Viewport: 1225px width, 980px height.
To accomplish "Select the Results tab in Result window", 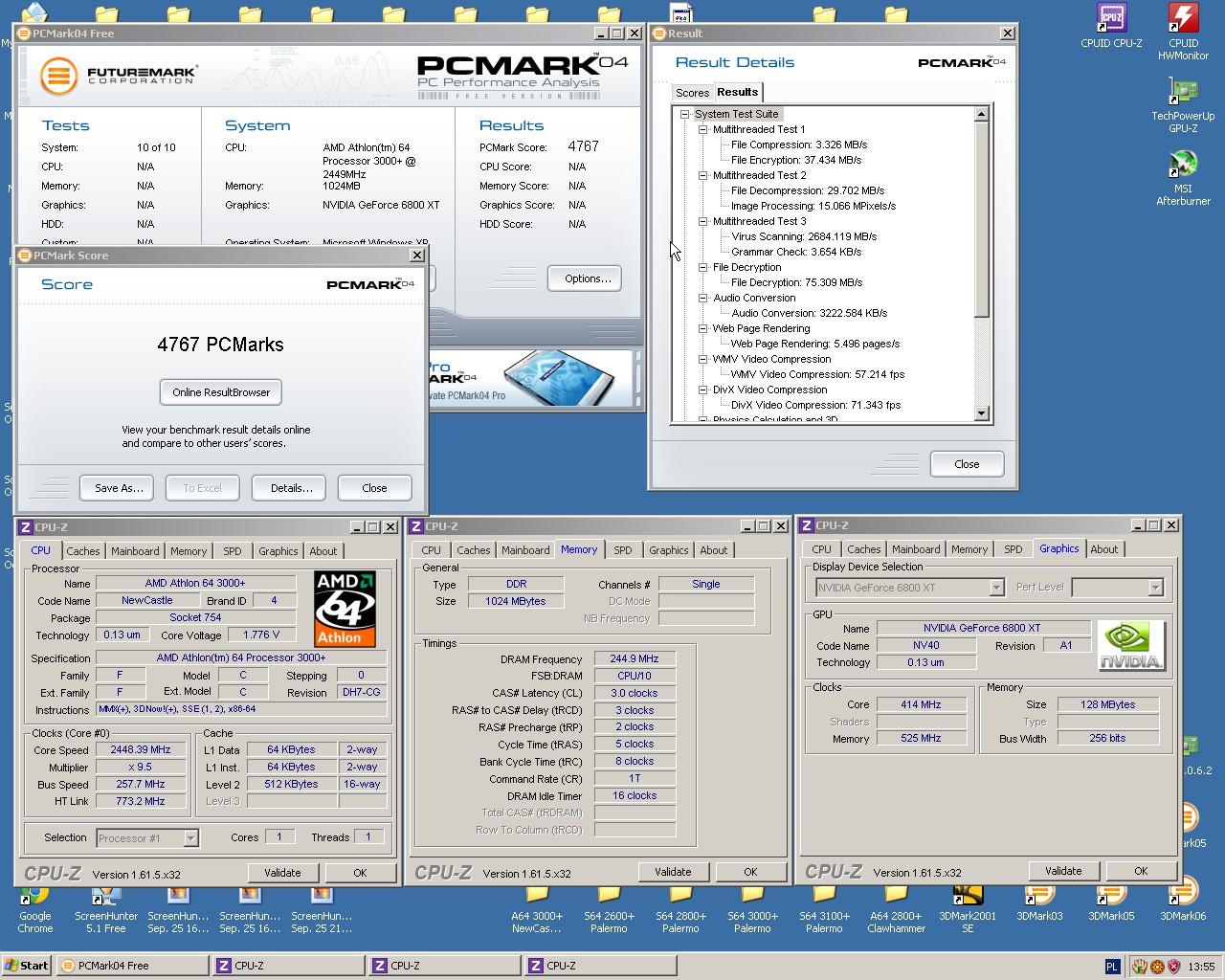I will pyautogui.click(x=738, y=92).
